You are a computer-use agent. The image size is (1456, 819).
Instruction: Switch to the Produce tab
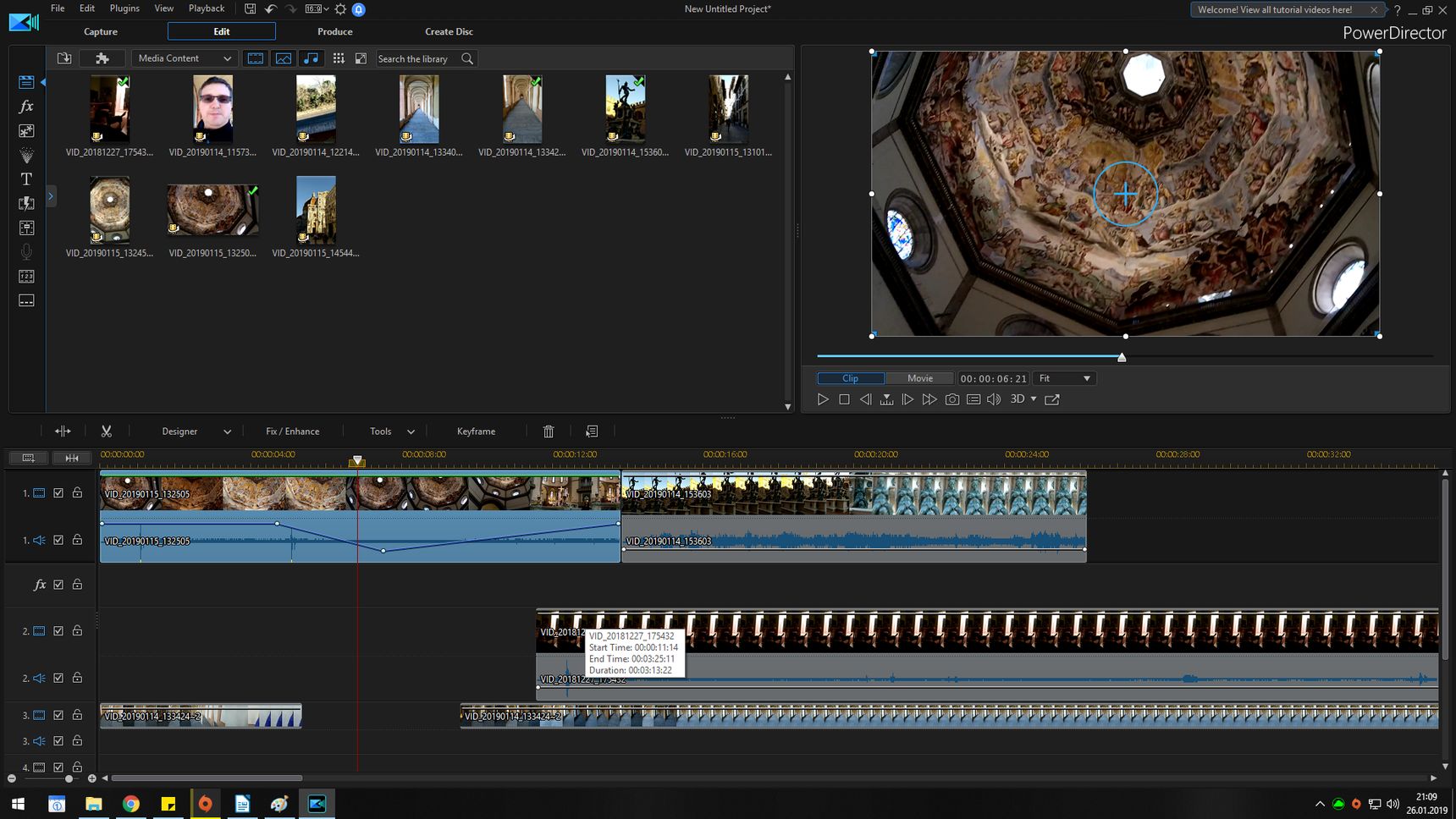coord(335,31)
